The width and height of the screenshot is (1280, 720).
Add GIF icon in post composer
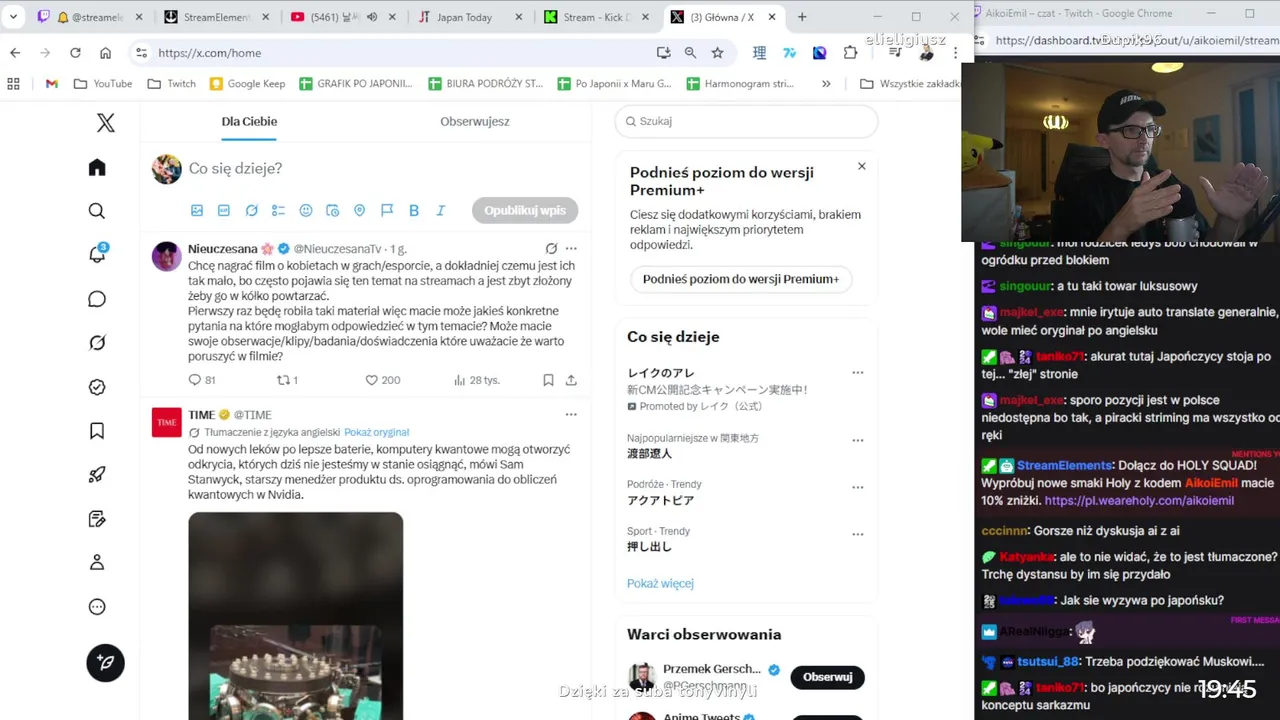(224, 211)
